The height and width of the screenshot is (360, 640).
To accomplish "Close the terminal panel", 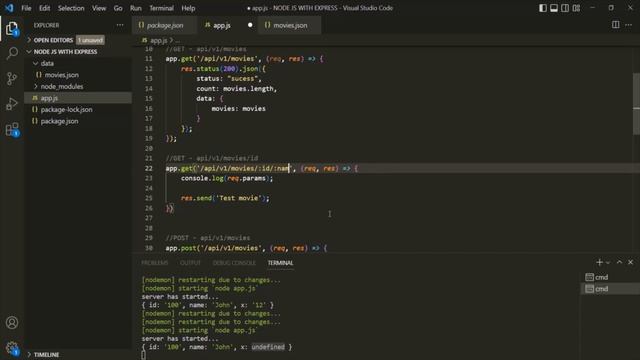I will pyautogui.click(x=631, y=262).
